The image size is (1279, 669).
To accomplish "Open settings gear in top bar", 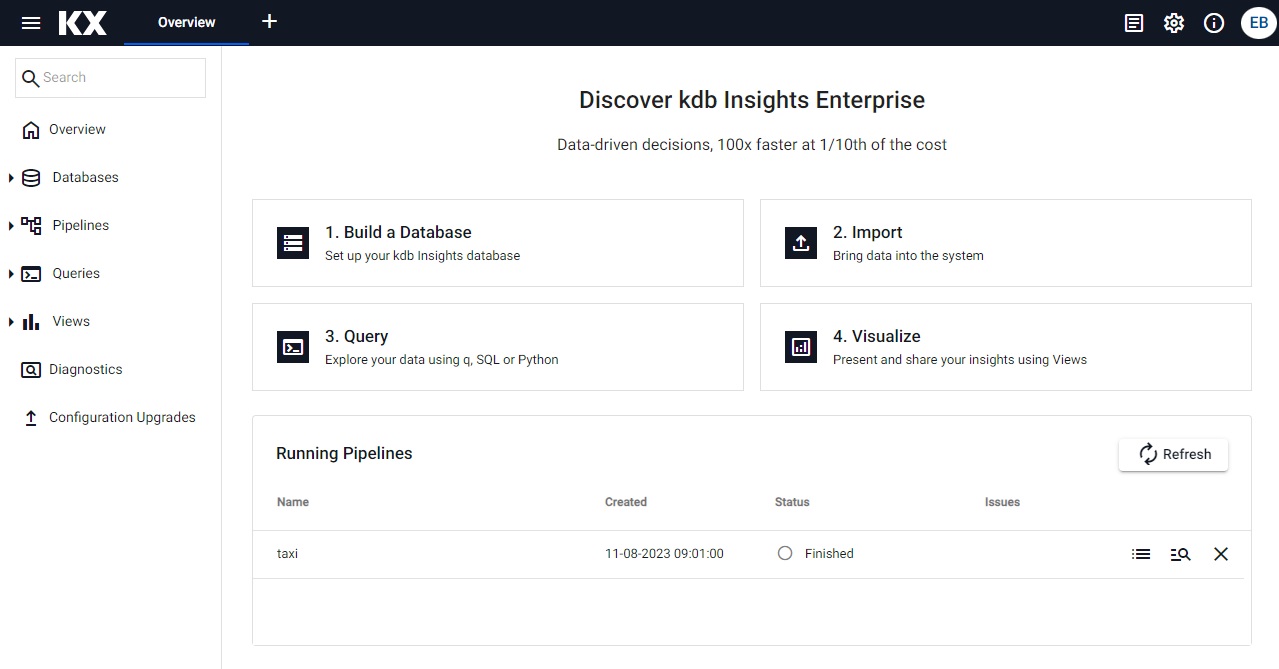I will 1174,23.
